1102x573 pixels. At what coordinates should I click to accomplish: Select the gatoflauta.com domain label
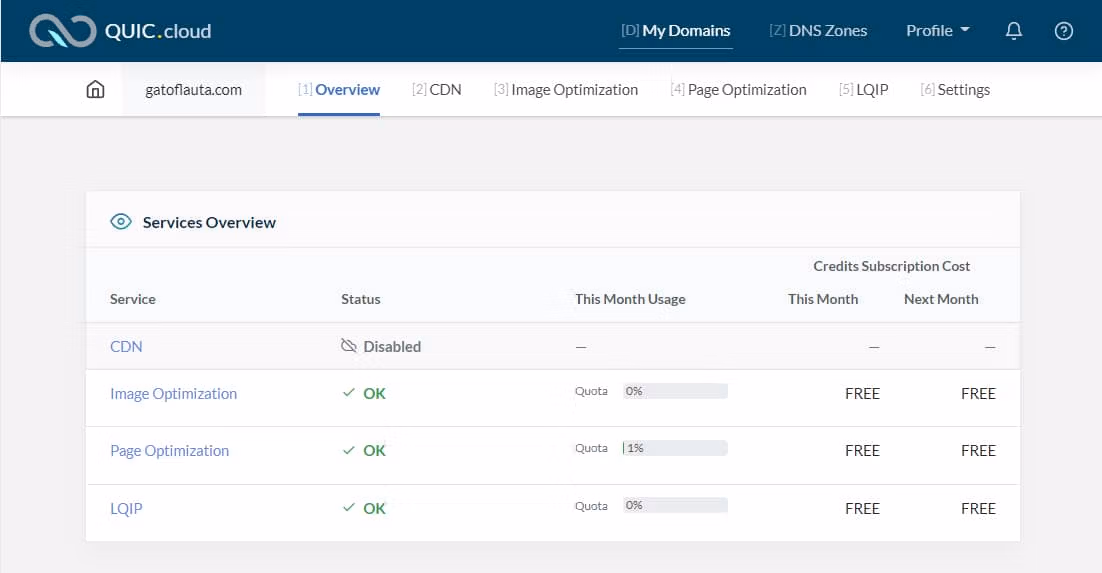[193, 90]
